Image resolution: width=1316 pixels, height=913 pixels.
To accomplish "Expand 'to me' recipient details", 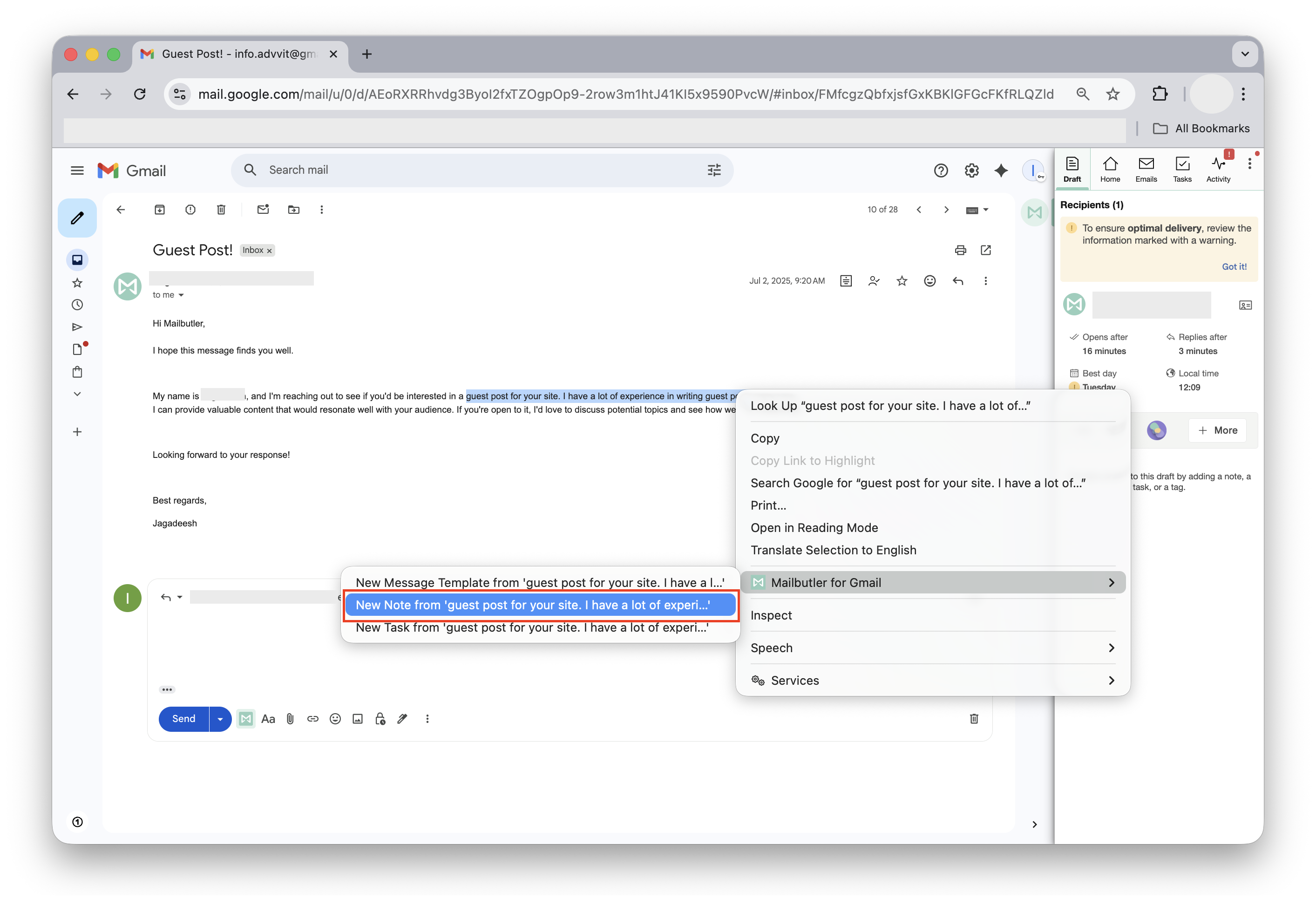I will click(181, 295).
